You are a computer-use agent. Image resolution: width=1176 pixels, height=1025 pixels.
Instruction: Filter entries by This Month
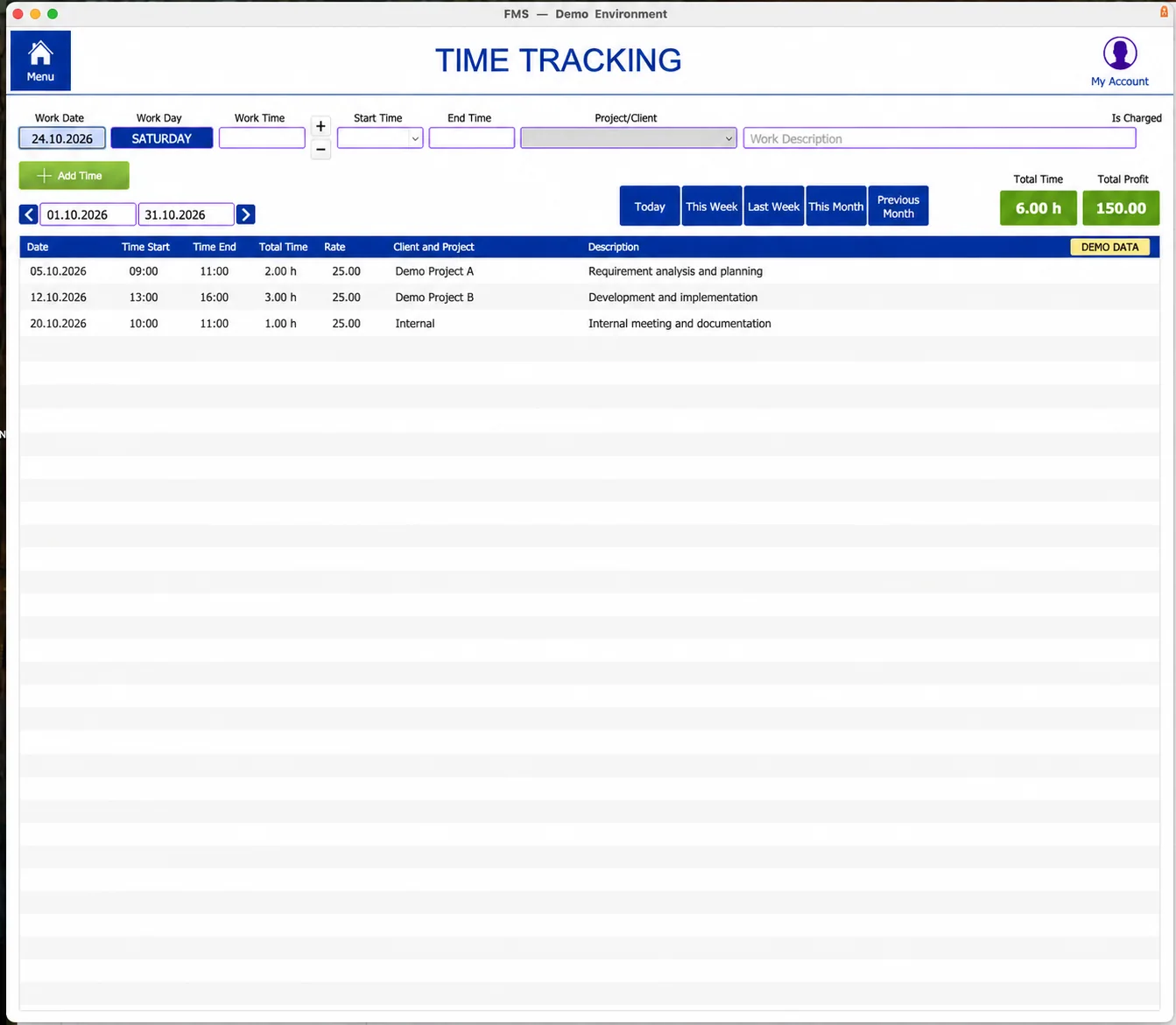point(836,207)
